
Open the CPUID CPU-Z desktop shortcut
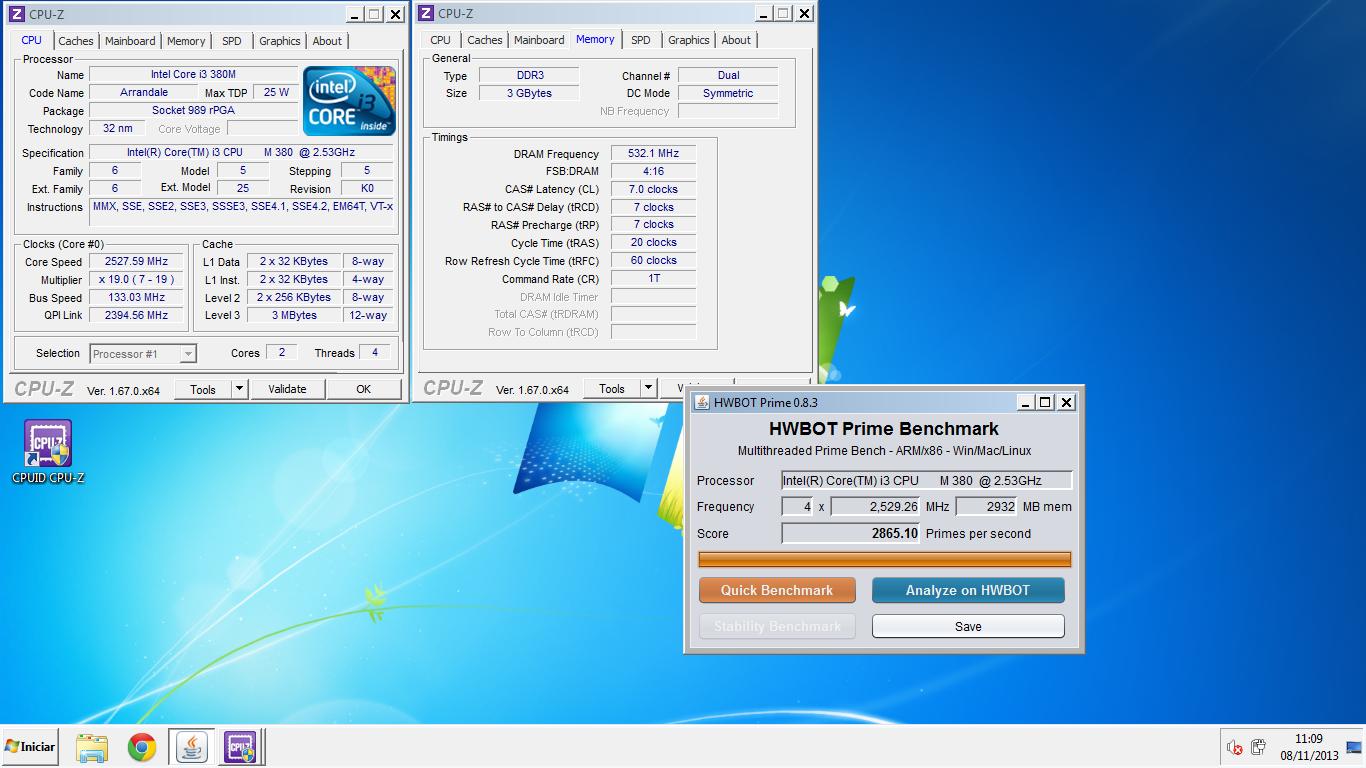click(48, 452)
